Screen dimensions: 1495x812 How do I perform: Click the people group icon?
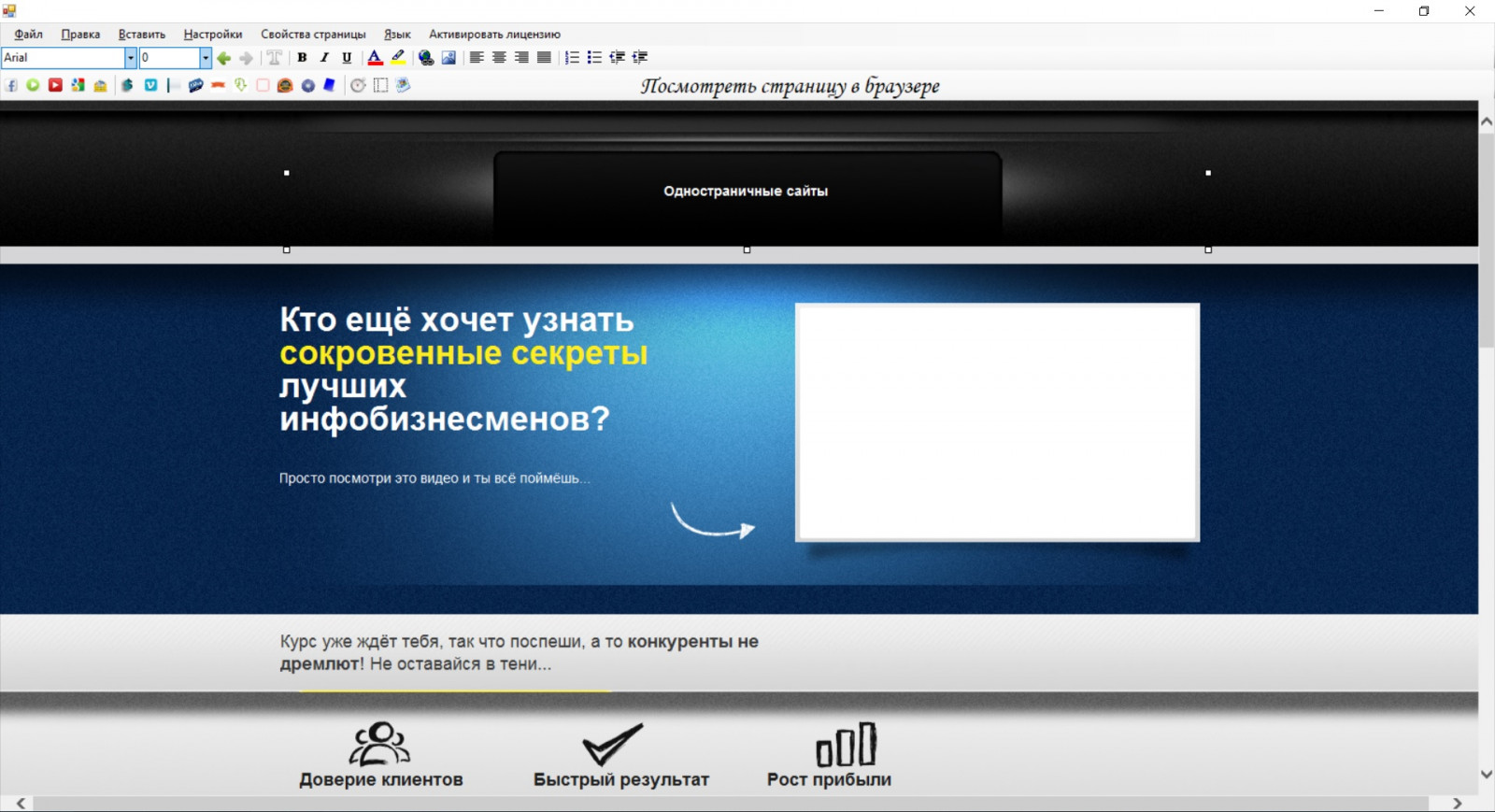[379, 744]
